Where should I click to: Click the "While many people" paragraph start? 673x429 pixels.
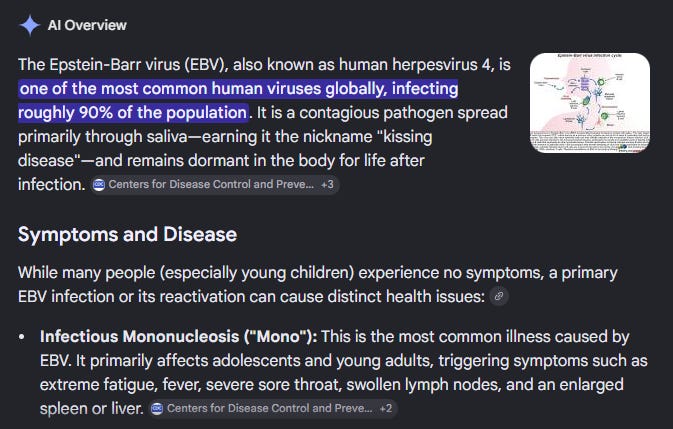(x=87, y=273)
